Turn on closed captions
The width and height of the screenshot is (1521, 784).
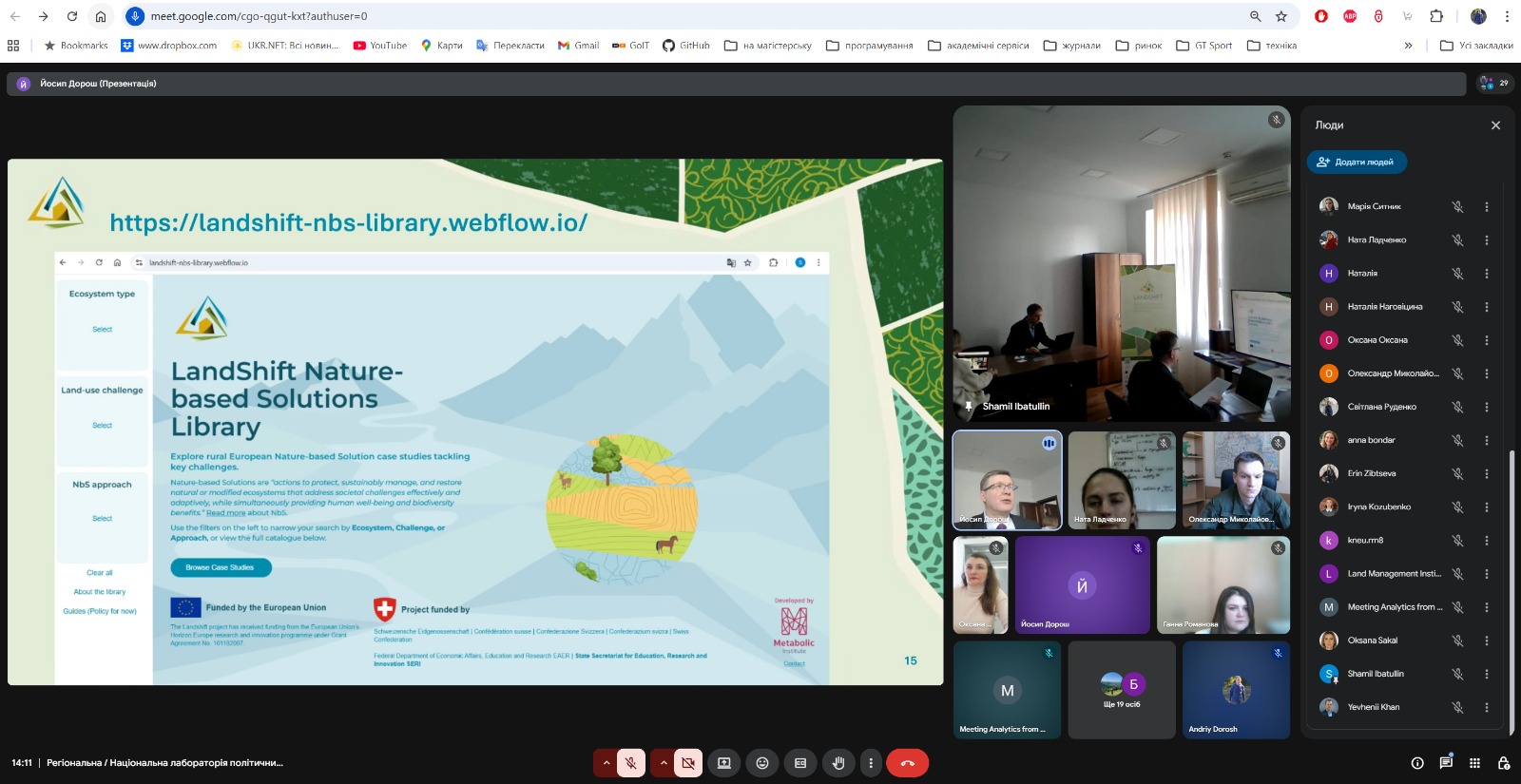pyautogui.click(x=800, y=763)
